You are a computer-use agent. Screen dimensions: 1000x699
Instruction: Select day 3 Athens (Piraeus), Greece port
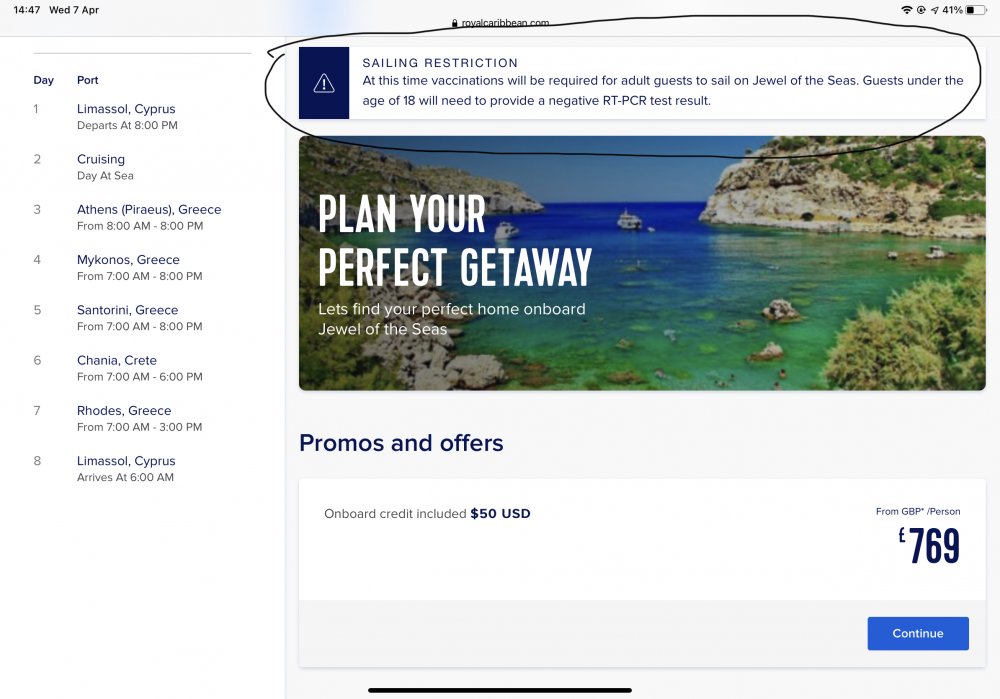click(149, 217)
